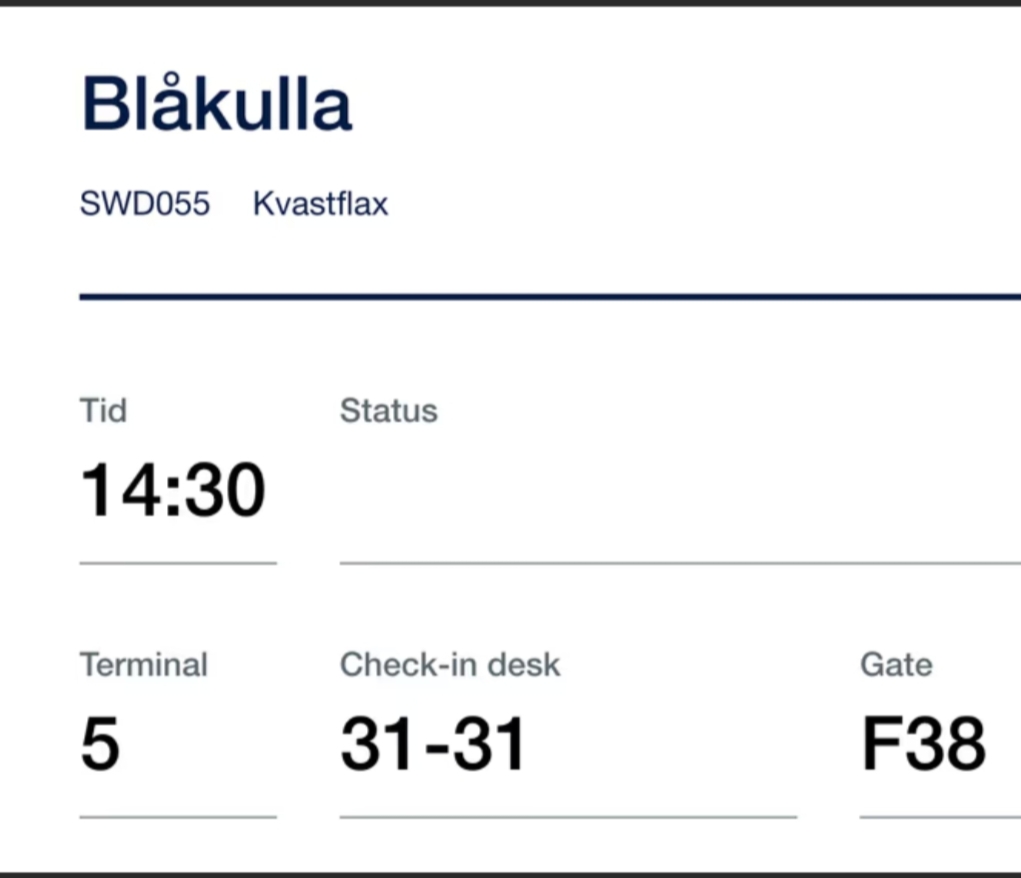The height and width of the screenshot is (878, 1021).
Task: Click the Gate label
Action: [896, 665]
